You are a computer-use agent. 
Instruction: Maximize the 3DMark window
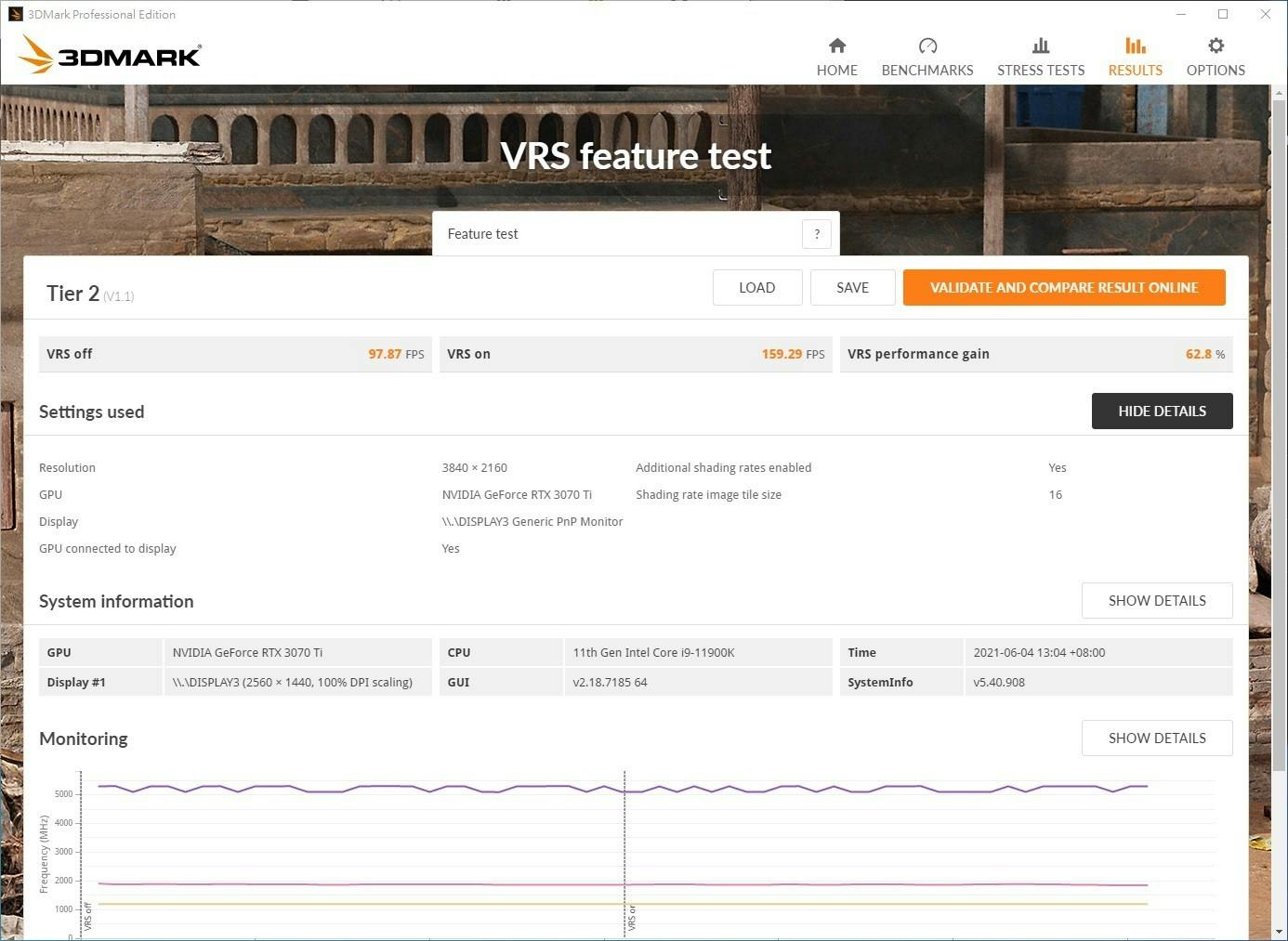pos(1223,14)
